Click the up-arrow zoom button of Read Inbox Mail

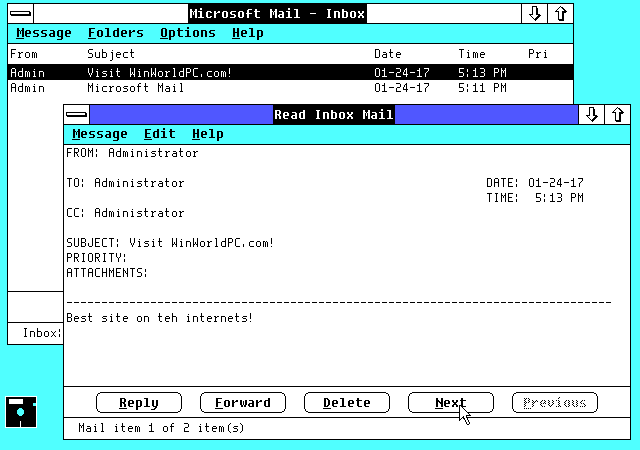coord(618,115)
